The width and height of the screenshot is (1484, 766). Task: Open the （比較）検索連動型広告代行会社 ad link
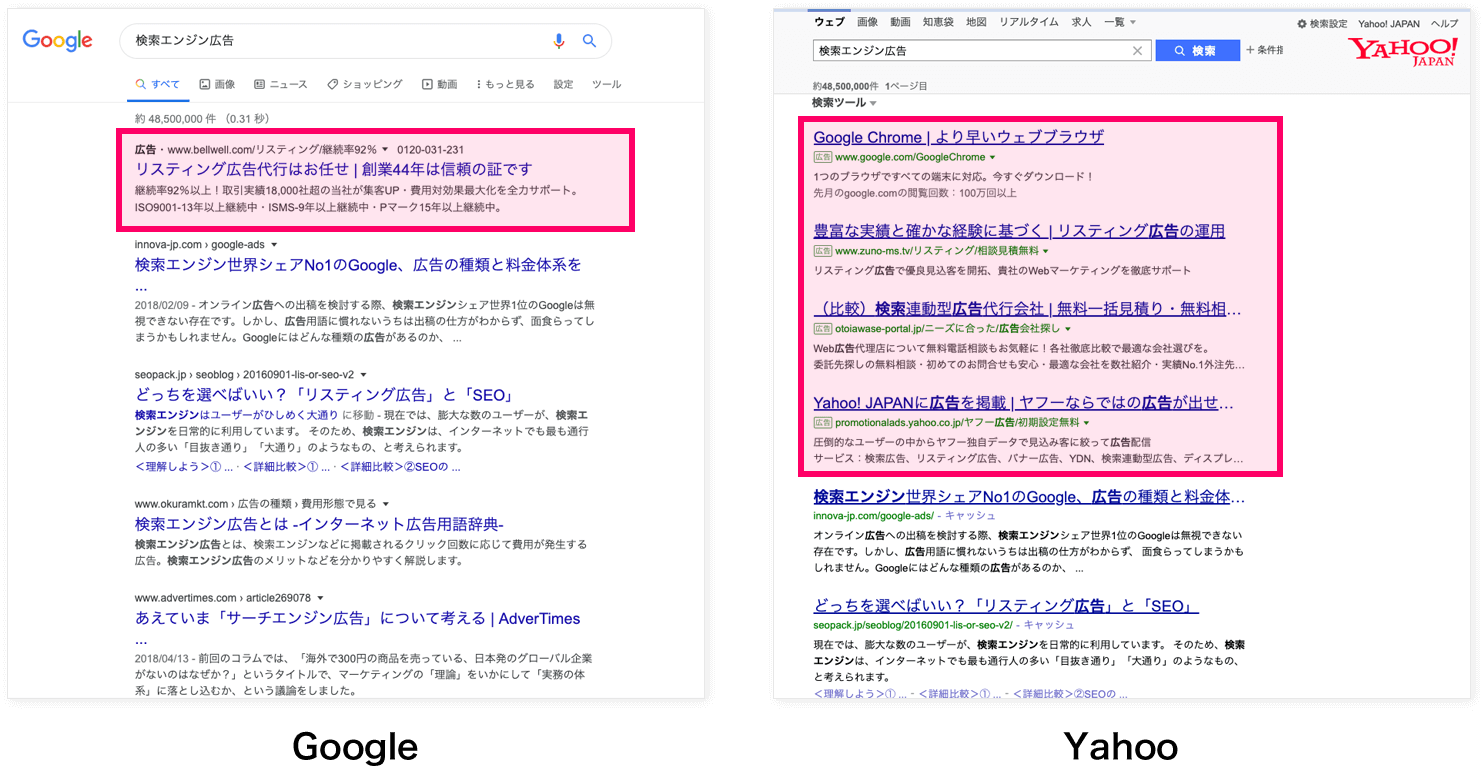[x=1029, y=309]
